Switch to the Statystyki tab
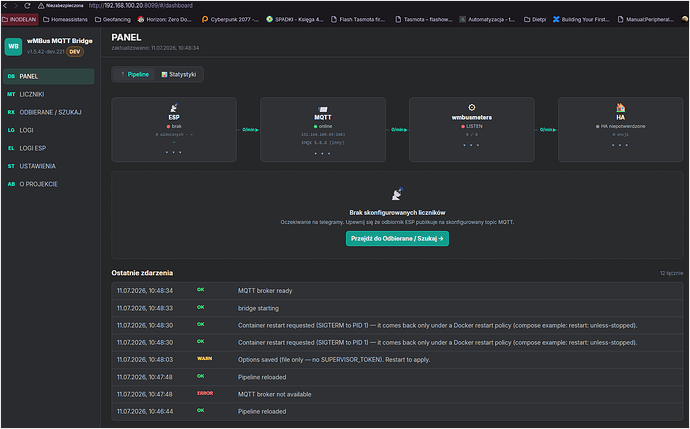Screen dimensions: 690x429 (179, 74)
